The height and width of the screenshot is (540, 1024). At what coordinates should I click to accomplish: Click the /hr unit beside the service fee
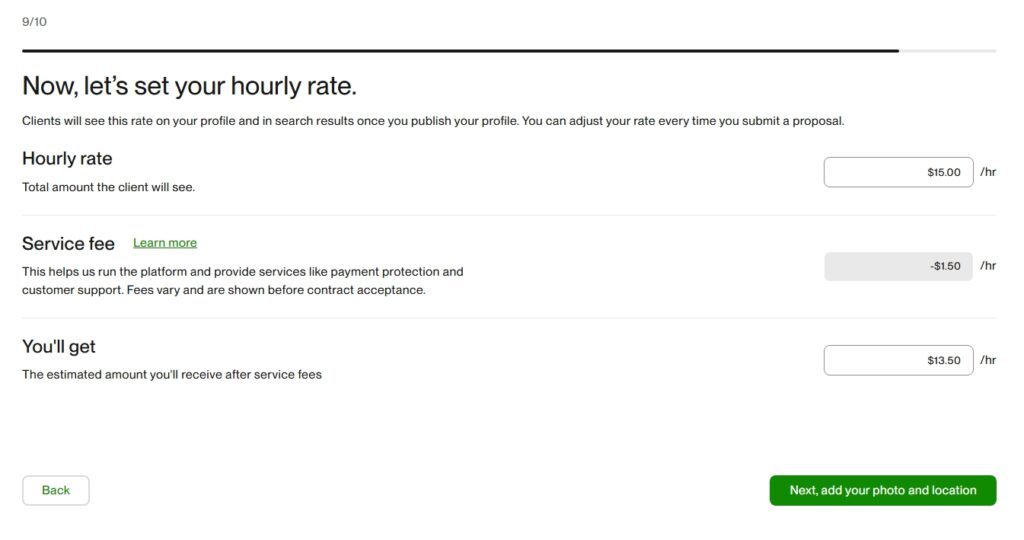(988, 266)
